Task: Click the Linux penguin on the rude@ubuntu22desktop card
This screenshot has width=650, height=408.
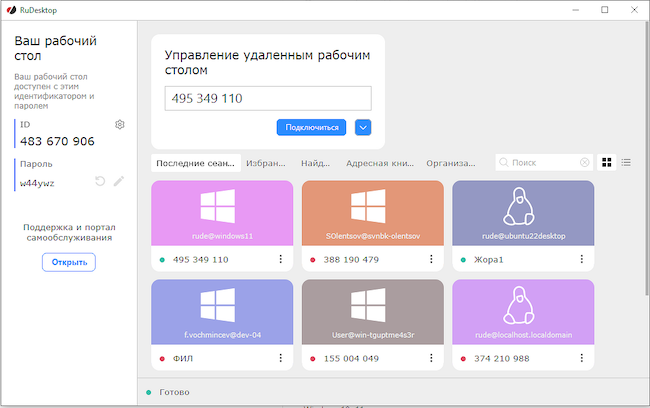Action: click(x=519, y=206)
